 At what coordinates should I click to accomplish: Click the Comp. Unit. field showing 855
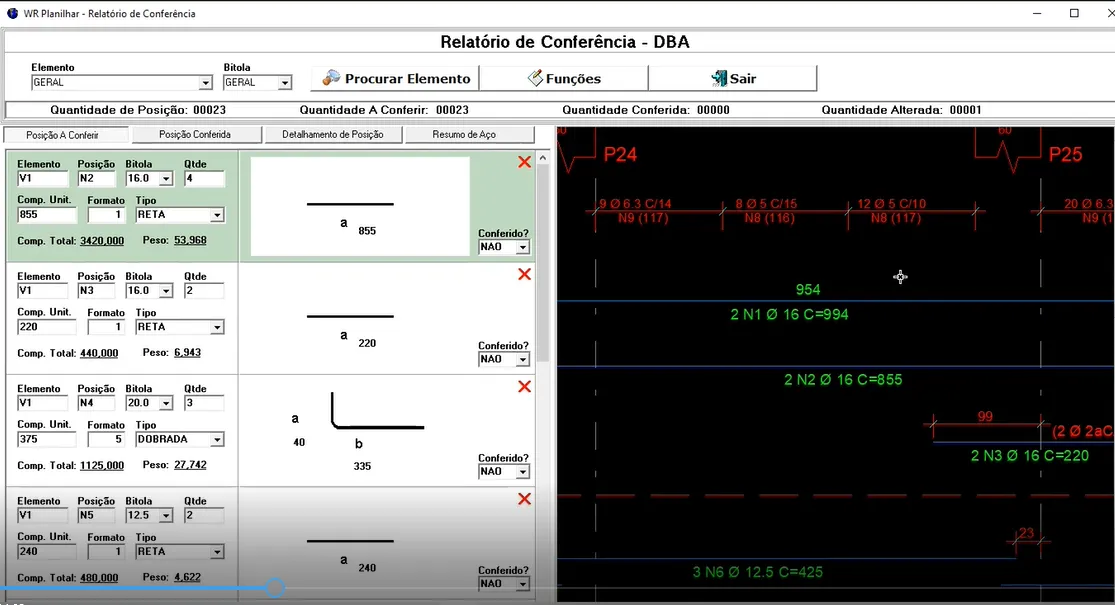46,215
